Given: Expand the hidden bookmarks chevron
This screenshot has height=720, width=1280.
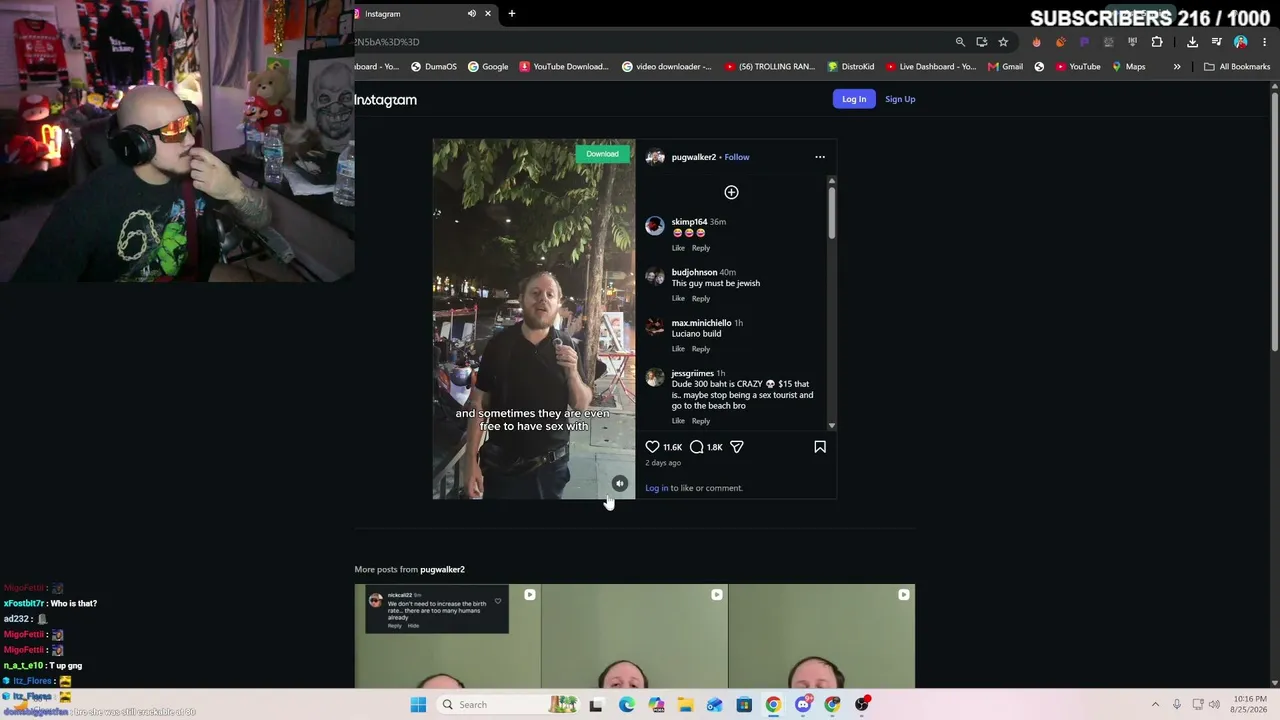Looking at the screenshot, I should (1177, 67).
